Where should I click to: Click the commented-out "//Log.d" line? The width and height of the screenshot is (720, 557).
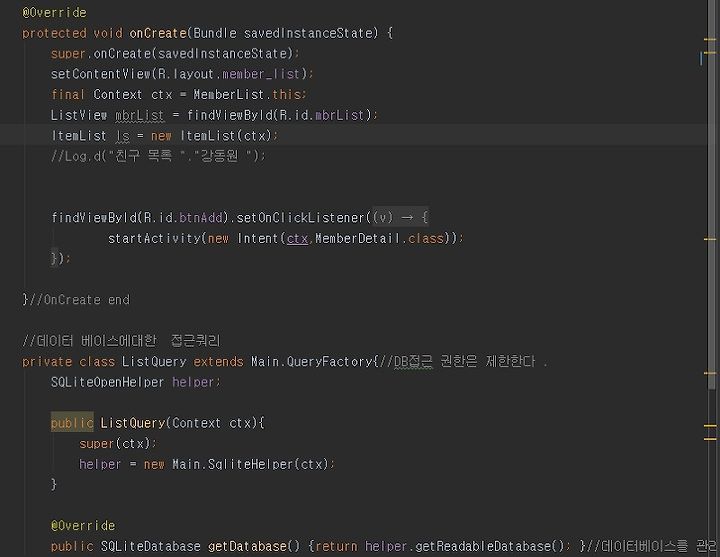[158, 157]
